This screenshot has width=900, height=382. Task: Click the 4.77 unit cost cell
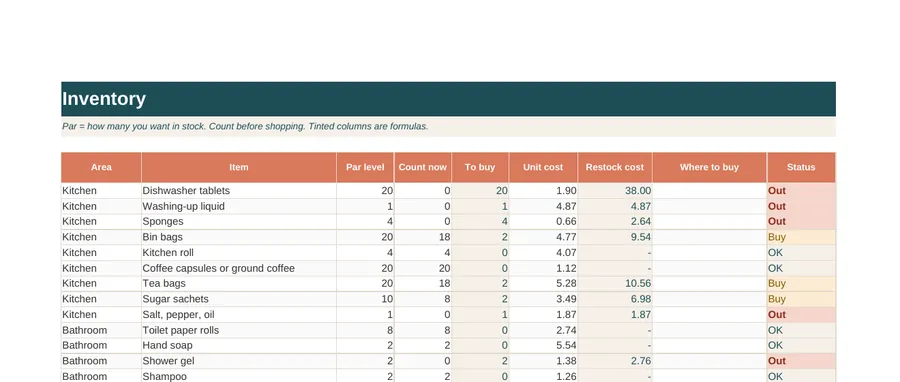[x=543, y=237]
